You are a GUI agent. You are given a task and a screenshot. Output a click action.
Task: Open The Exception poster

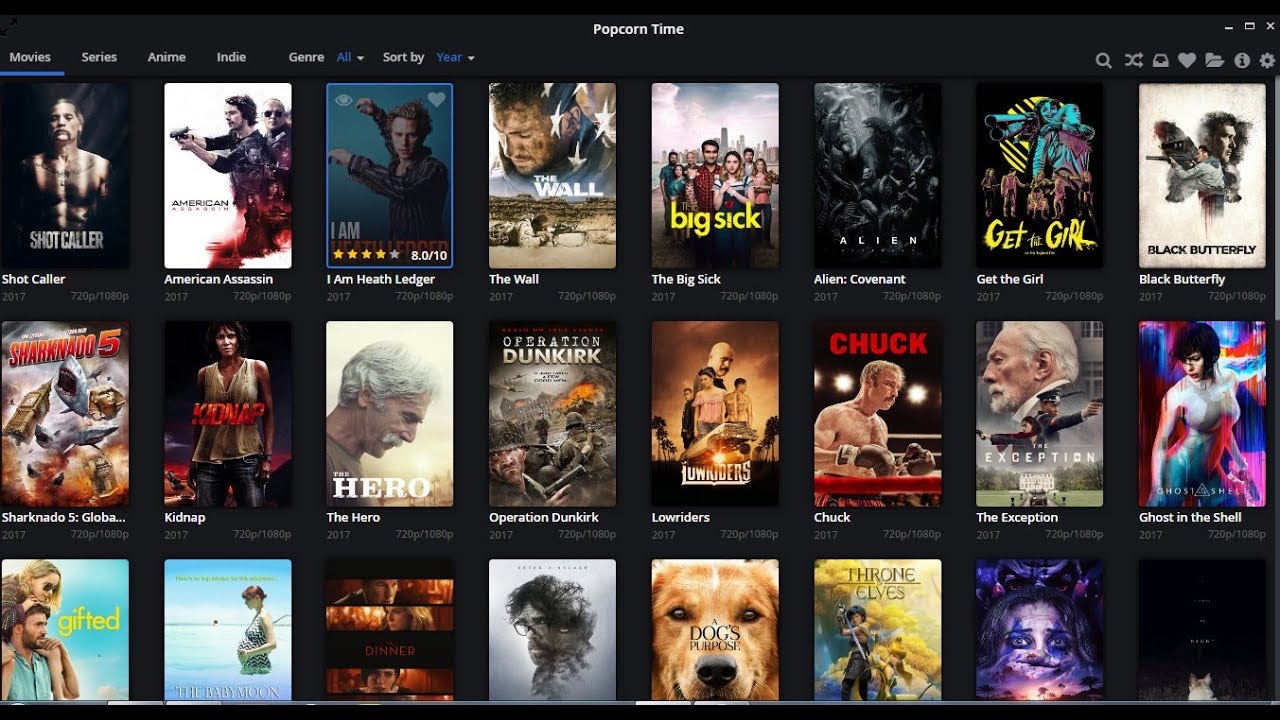tap(1040, 414)
